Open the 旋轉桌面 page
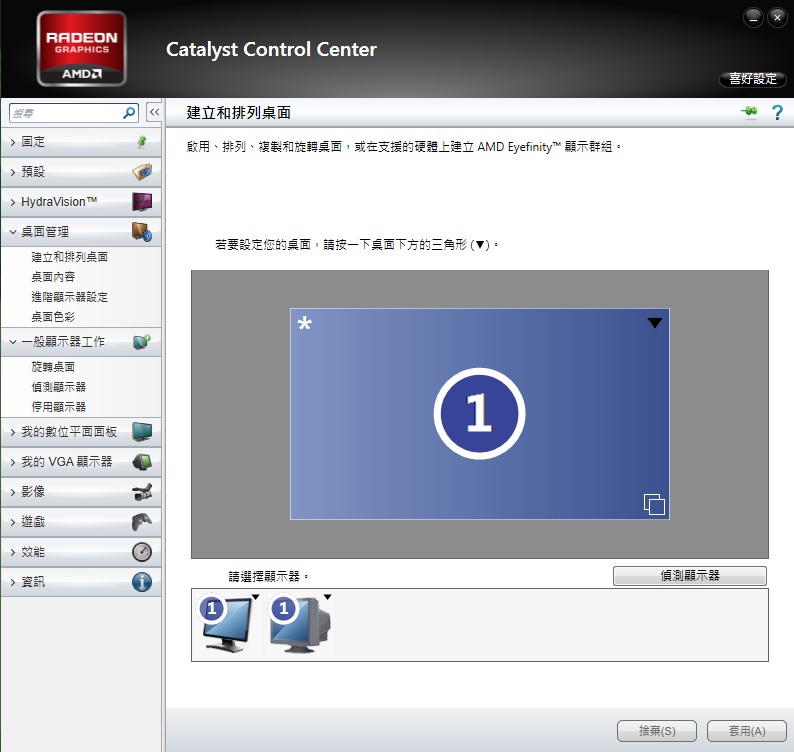 (x=53, y=367)
